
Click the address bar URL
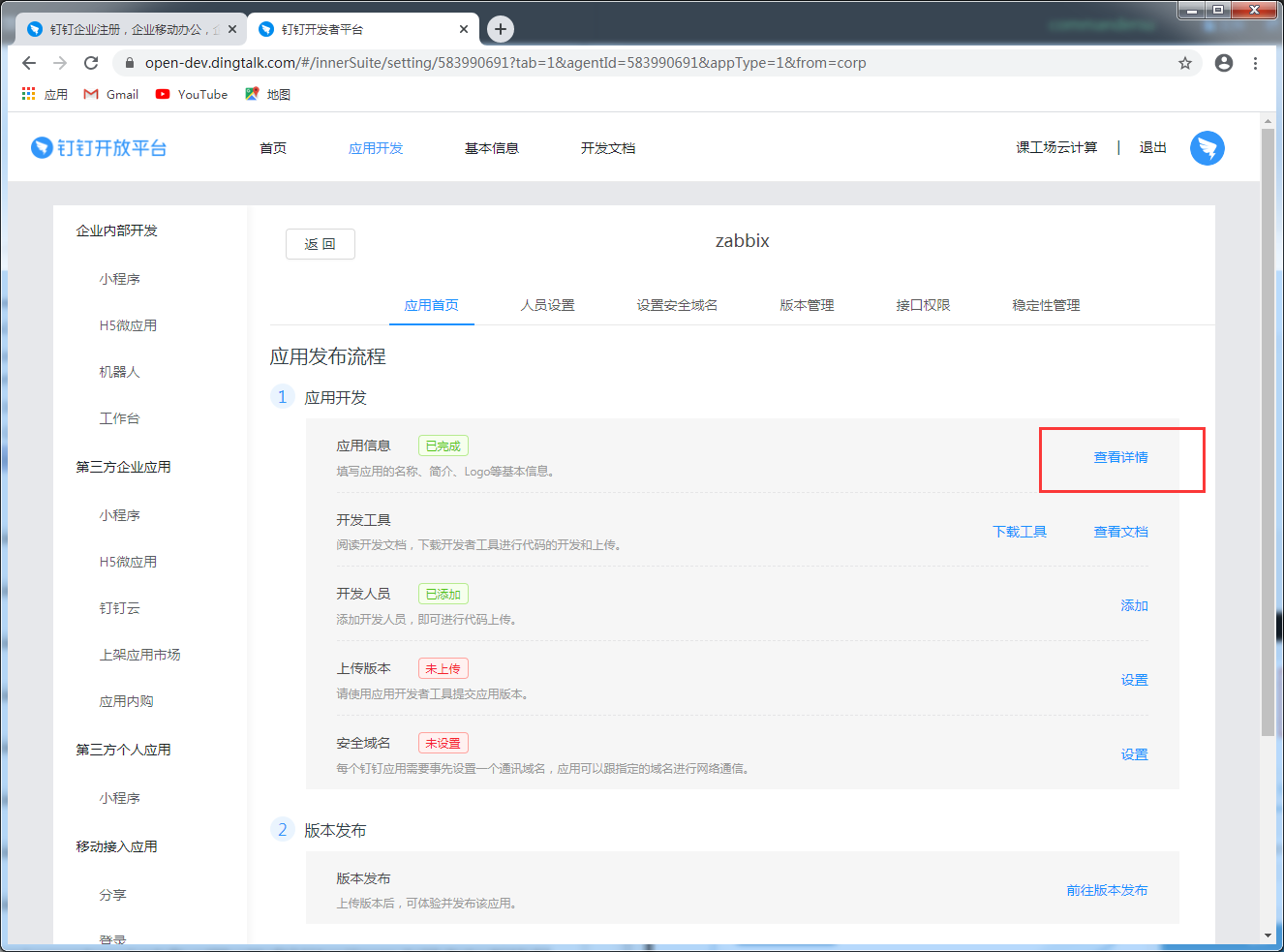click(505, 63)
